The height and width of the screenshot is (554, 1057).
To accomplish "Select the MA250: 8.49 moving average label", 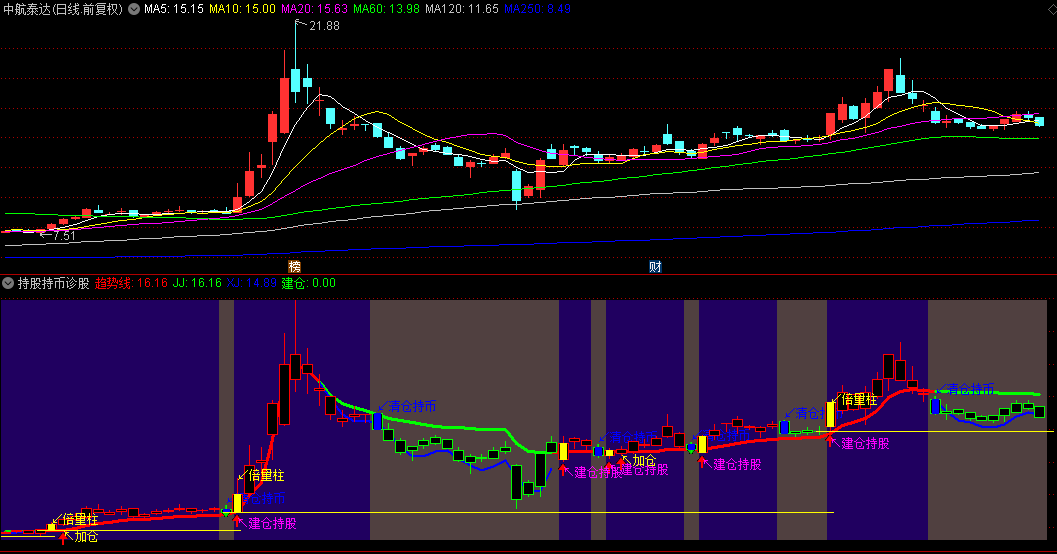I will pyautogui.click(x=537, y=9).
